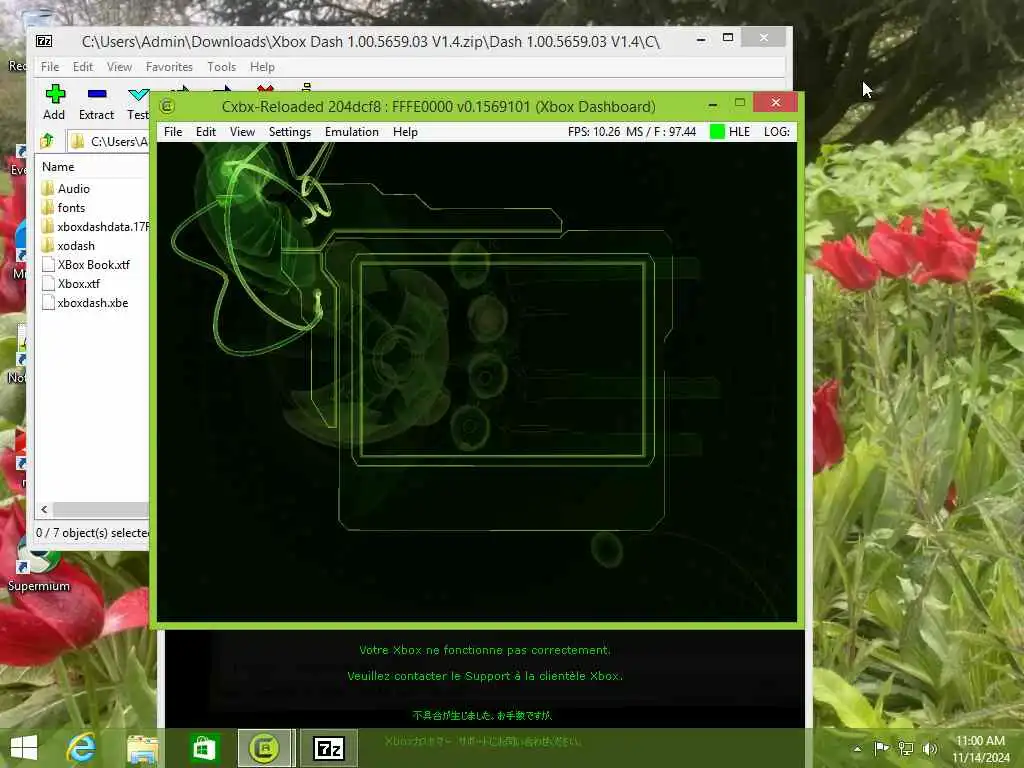
Task: Open the 7-Zip Help menu
Action: coord(262,67)
